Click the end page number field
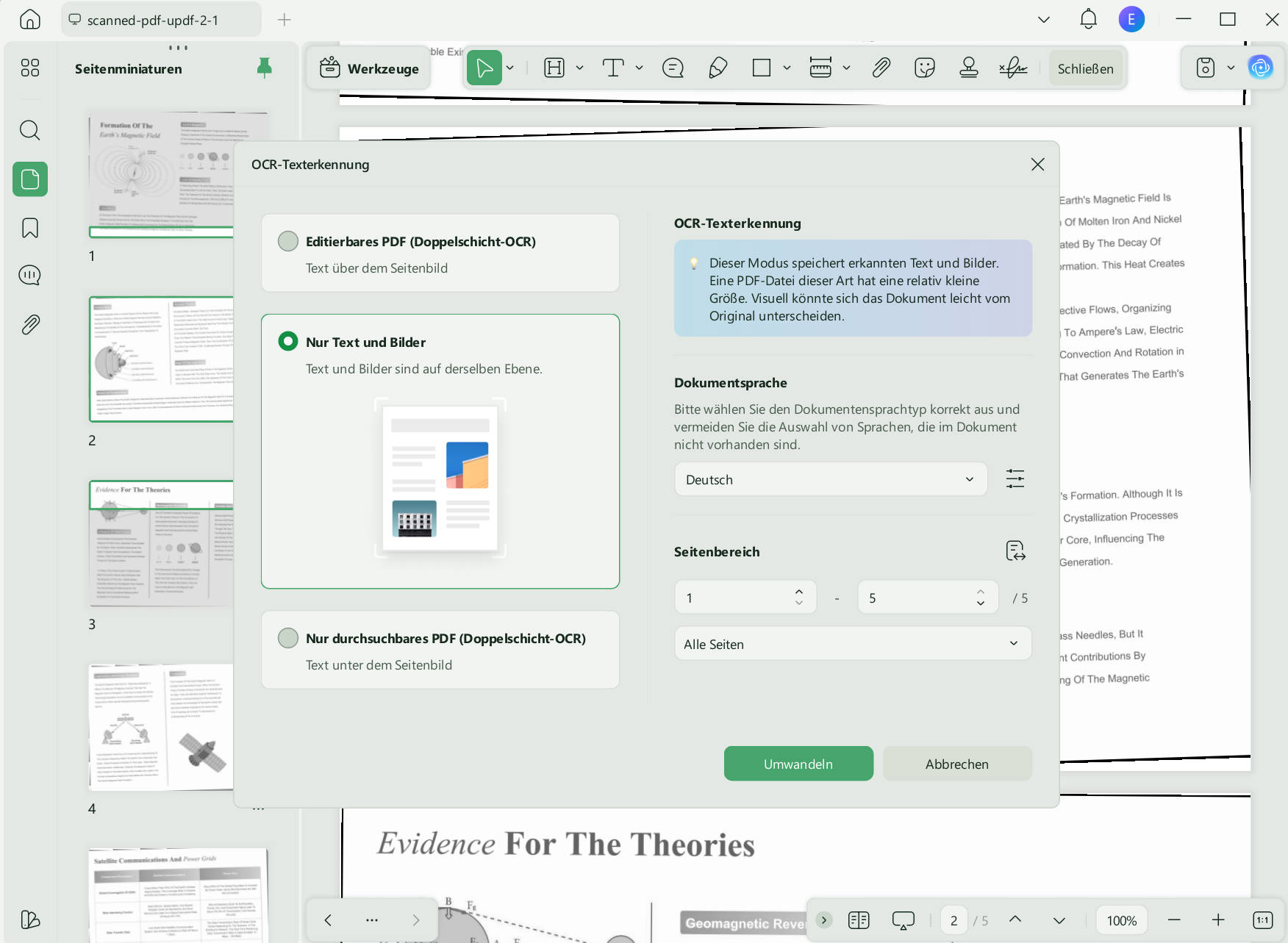Viewport: 1288px width, 943px height. 928,598
